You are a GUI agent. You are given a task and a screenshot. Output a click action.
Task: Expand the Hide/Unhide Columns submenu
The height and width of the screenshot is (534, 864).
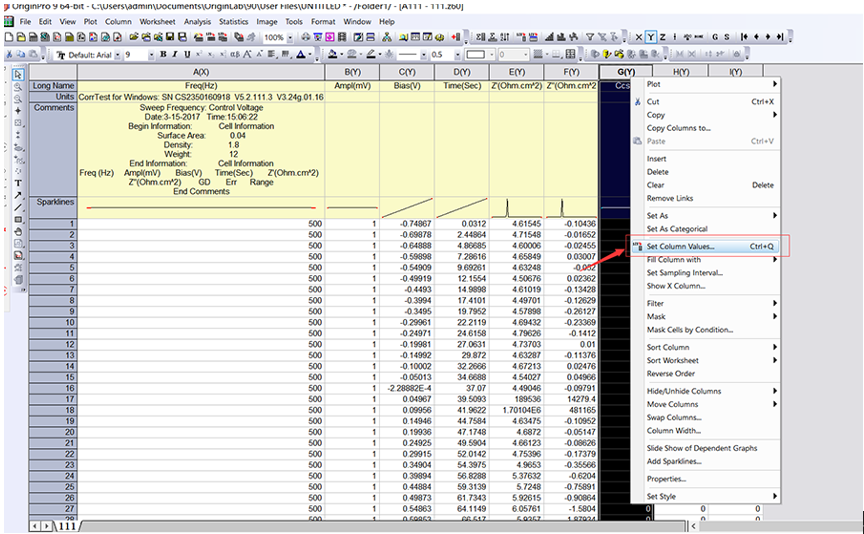coord(705,391)
